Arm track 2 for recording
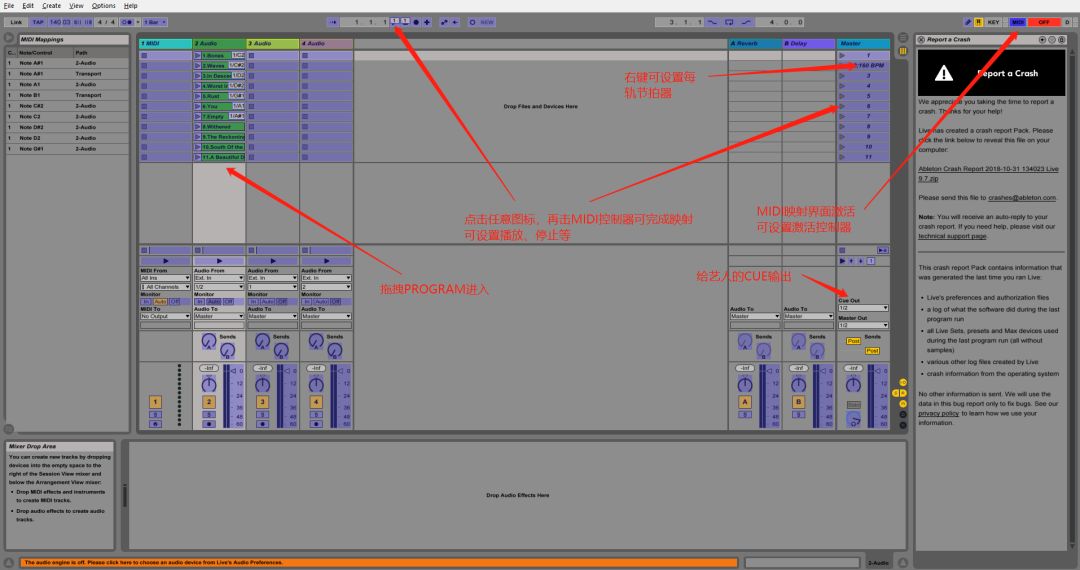The image size is (1080, 570). tap(209, 424)
